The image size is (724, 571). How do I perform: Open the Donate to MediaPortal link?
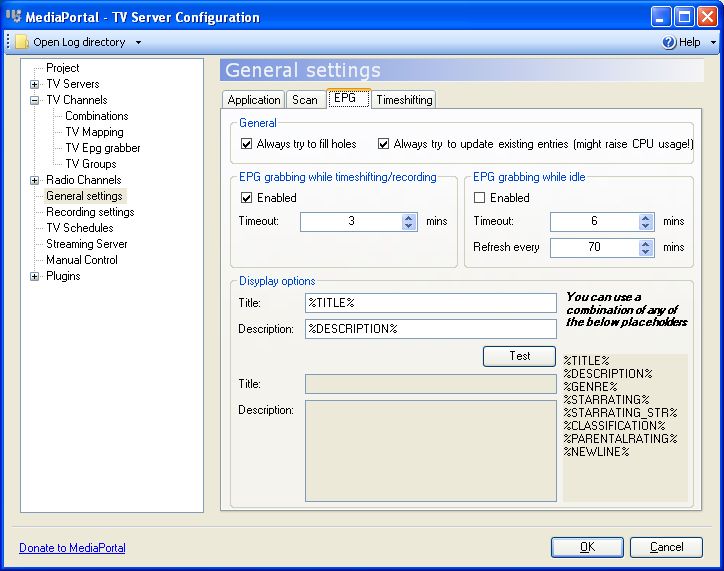pos(72,547)
